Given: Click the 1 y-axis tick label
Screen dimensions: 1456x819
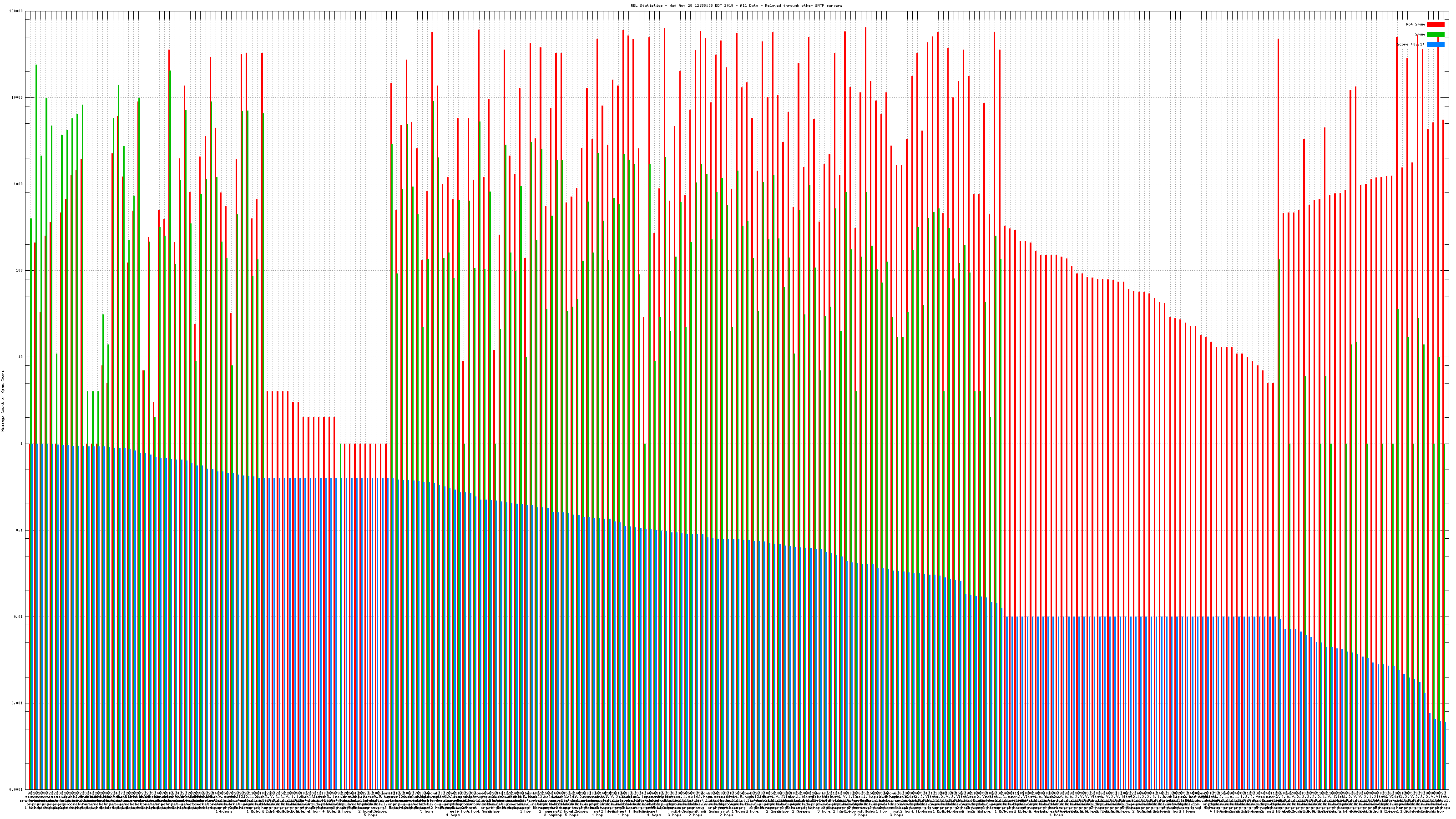Looking at the screenshot, I should [x=21, y=444].
